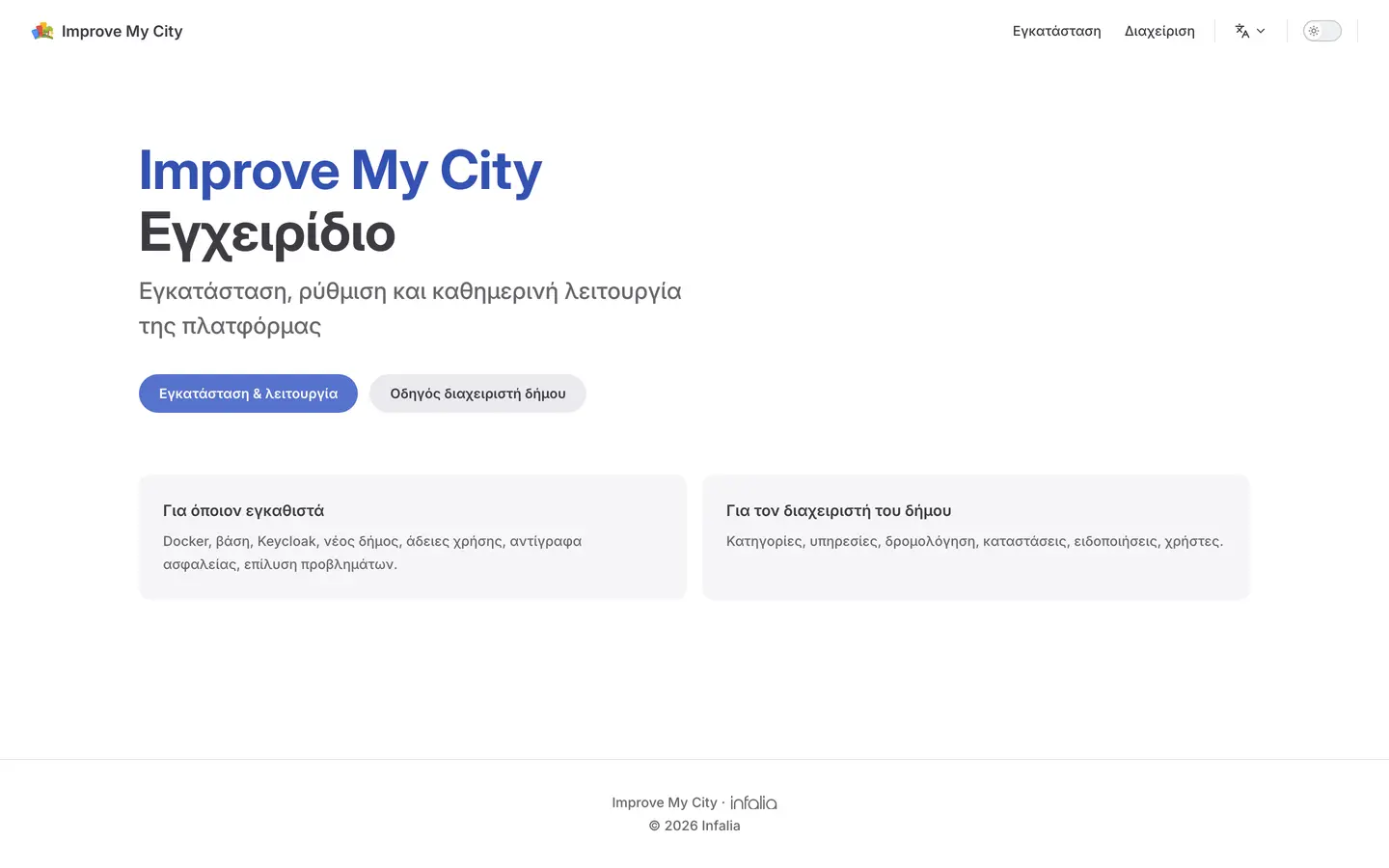
Task: Expand the language selector chevron
Action: (1261, 31)
